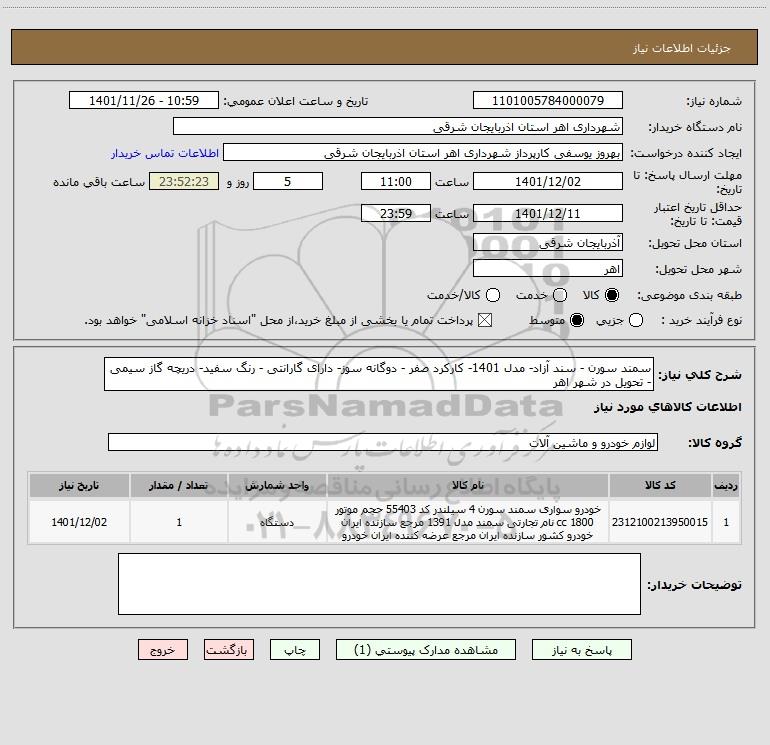
Task: Click the شرح کلی نیاز description box
Action: [379, 374]
